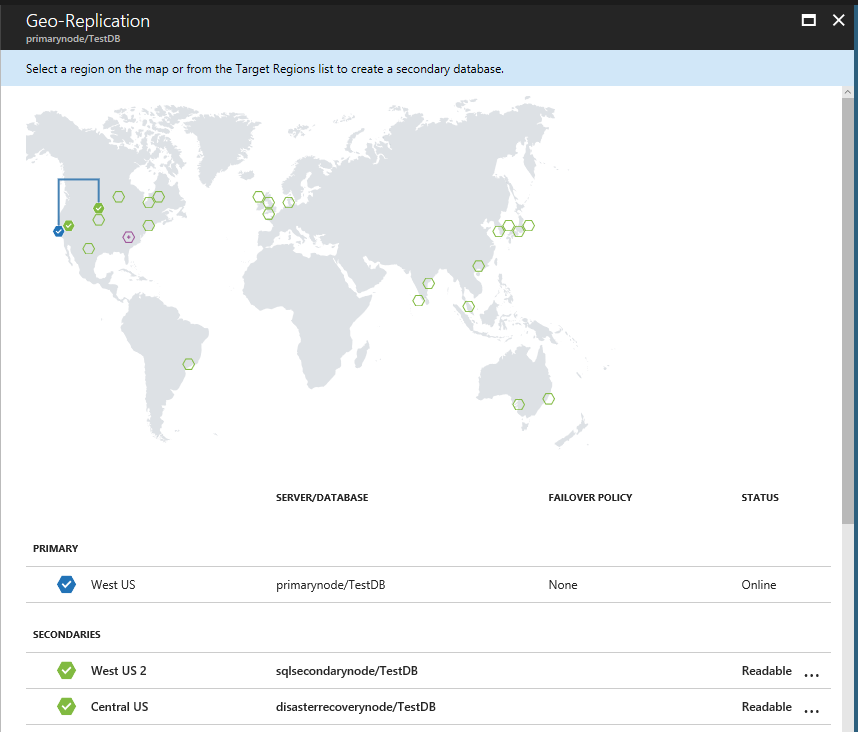Screen dimensions: 858x732
Task: Select the Brazil region hexagon in South America
Action: pyautogui.click(x=189, y=364)
